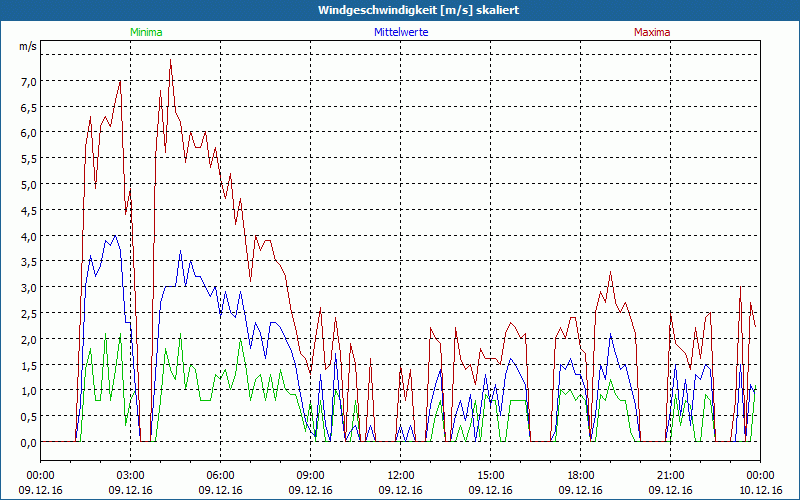The height and width of the screenshot is (500, 800).
Task: Click the 1,5 y-axis value
Action: point(28,365)
